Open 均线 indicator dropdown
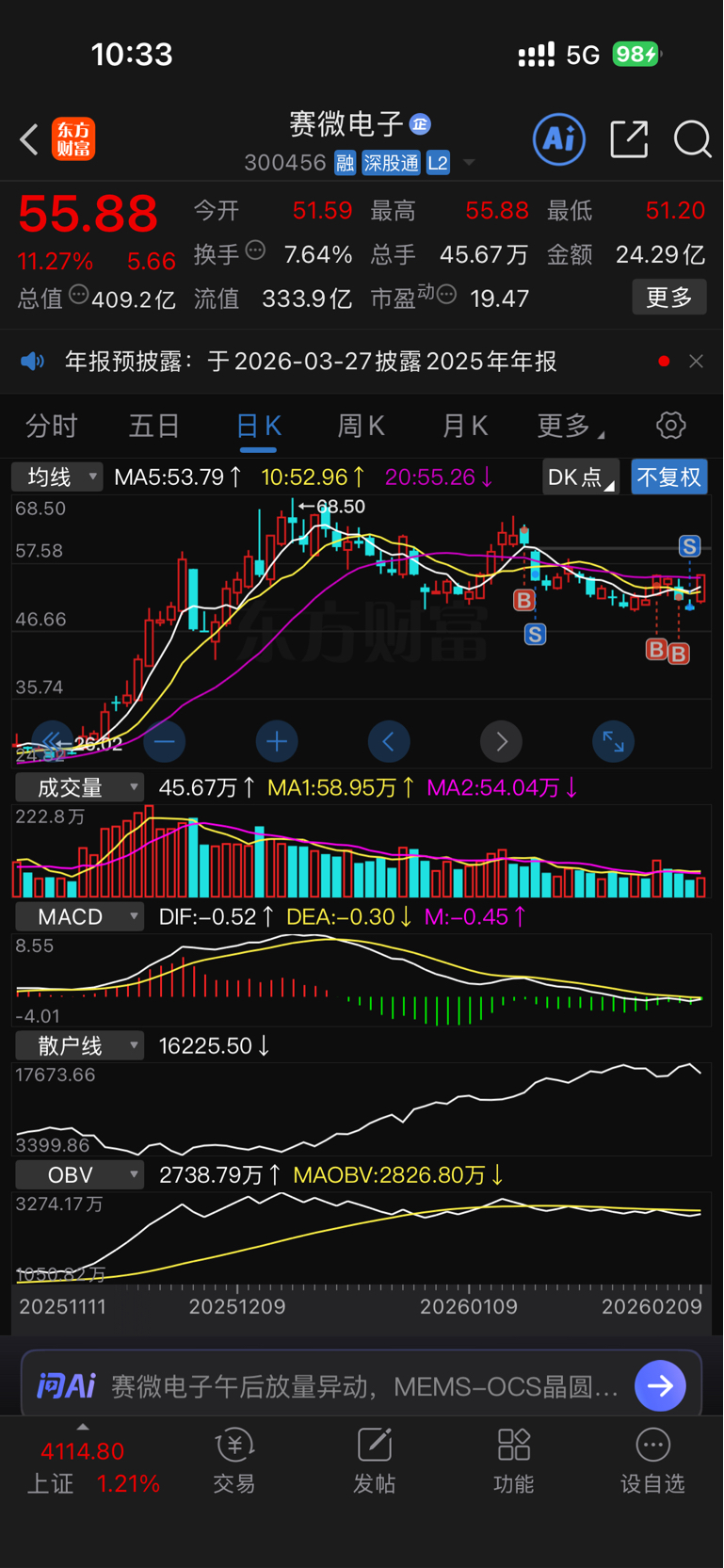Image resolution: width=724 pixels, height=1568 pixels. [x=57, y=477]
